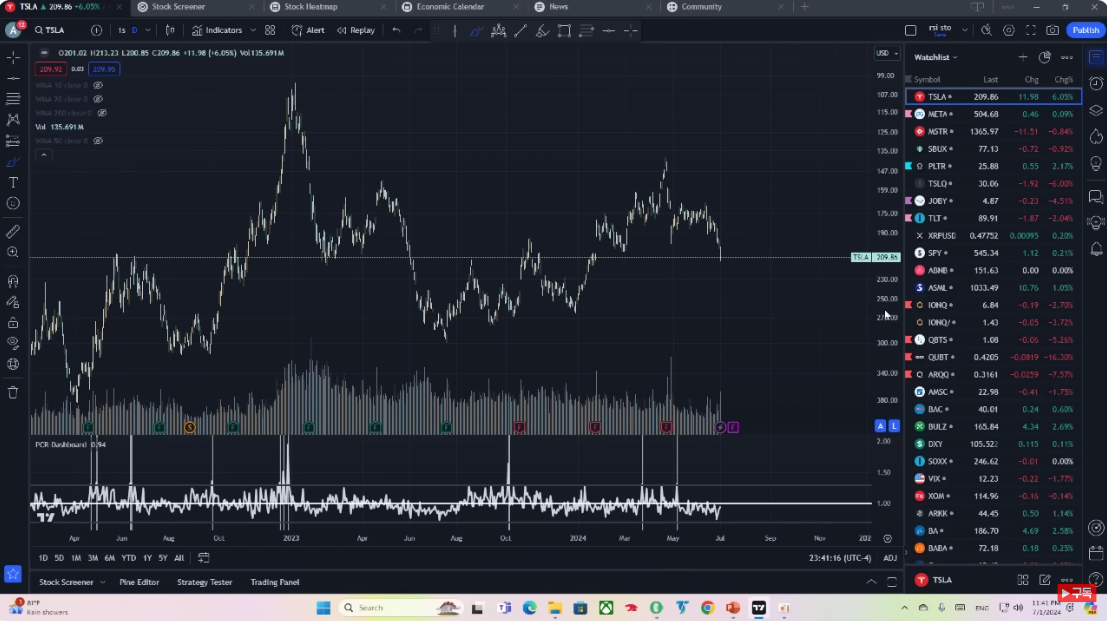
Task: Open the Indicators dialog
Action: [x=217, y=30]
